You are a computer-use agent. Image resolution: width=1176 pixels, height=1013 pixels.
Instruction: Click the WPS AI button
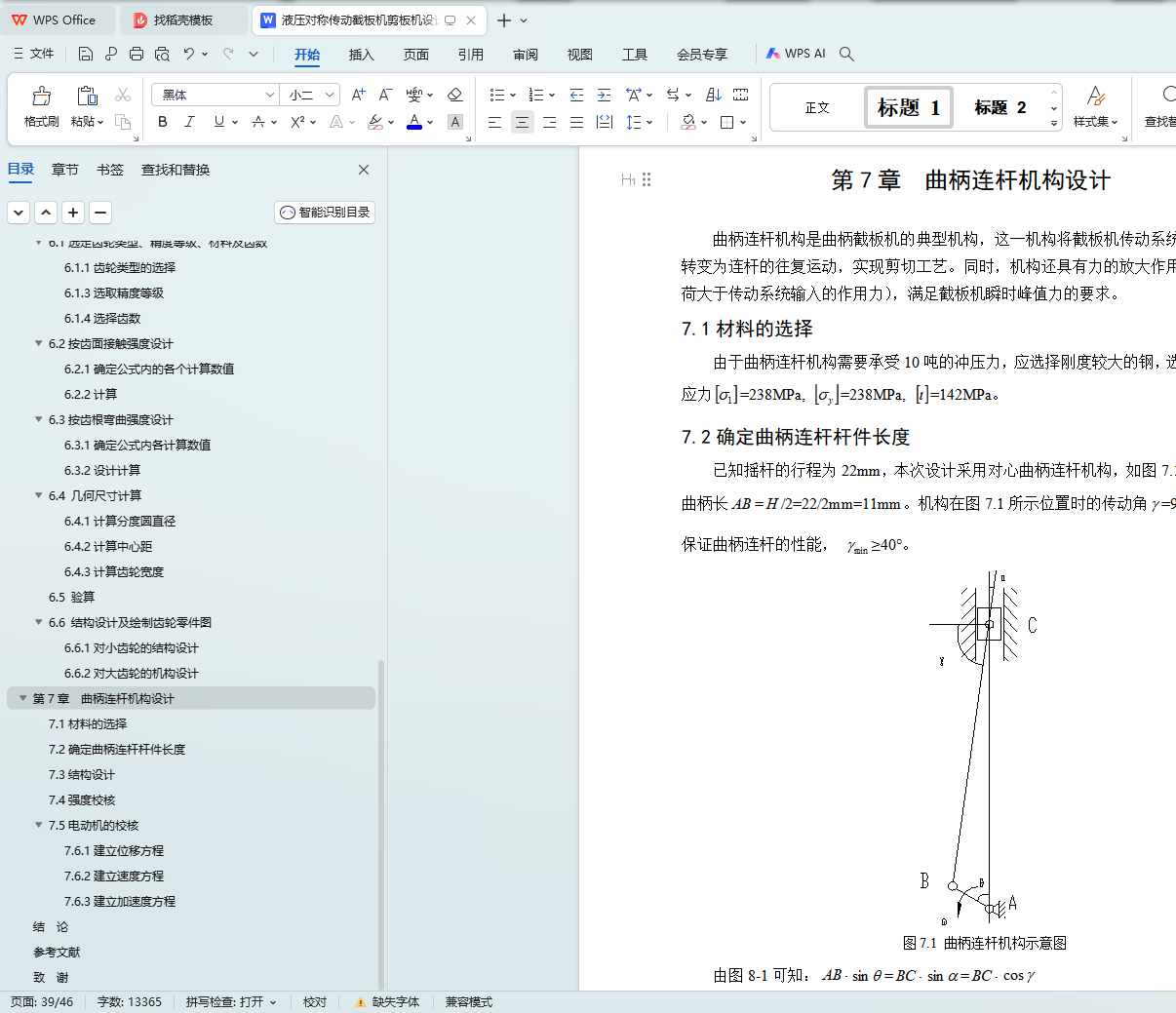click(796, 54)
